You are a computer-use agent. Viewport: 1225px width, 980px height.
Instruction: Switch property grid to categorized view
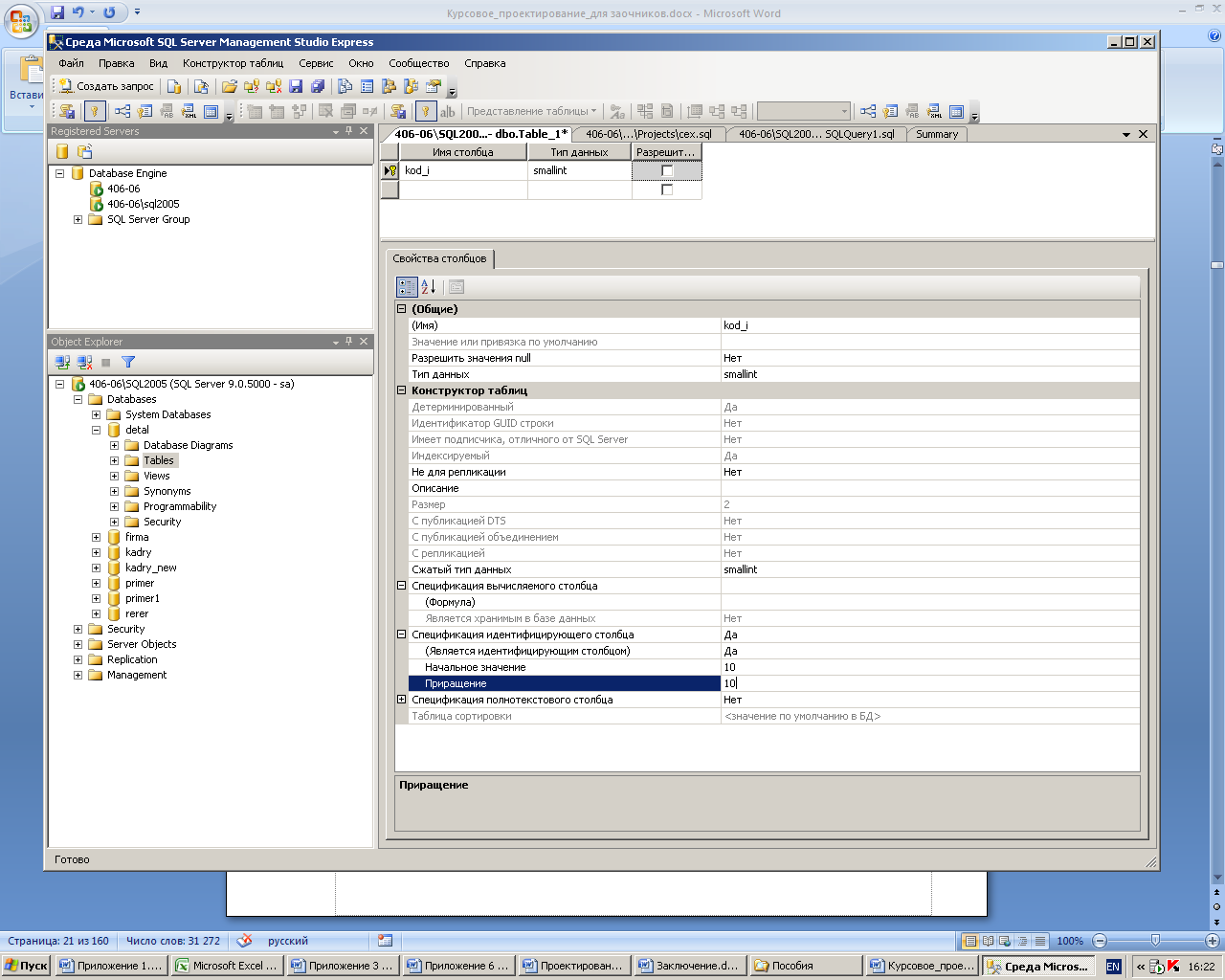(407, 286)
